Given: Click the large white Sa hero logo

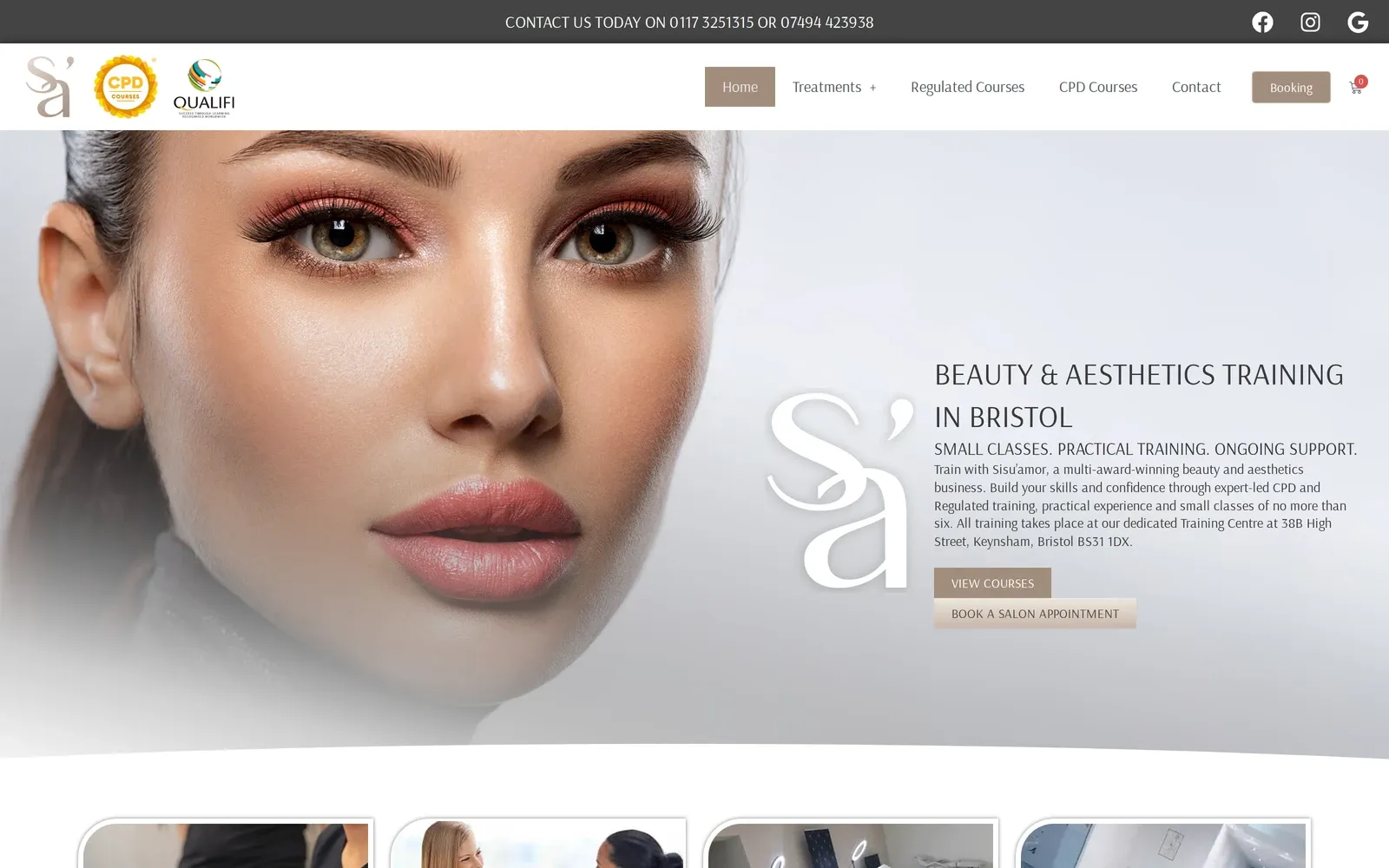Looking at the screenshot, I should (x=840, y=490).
